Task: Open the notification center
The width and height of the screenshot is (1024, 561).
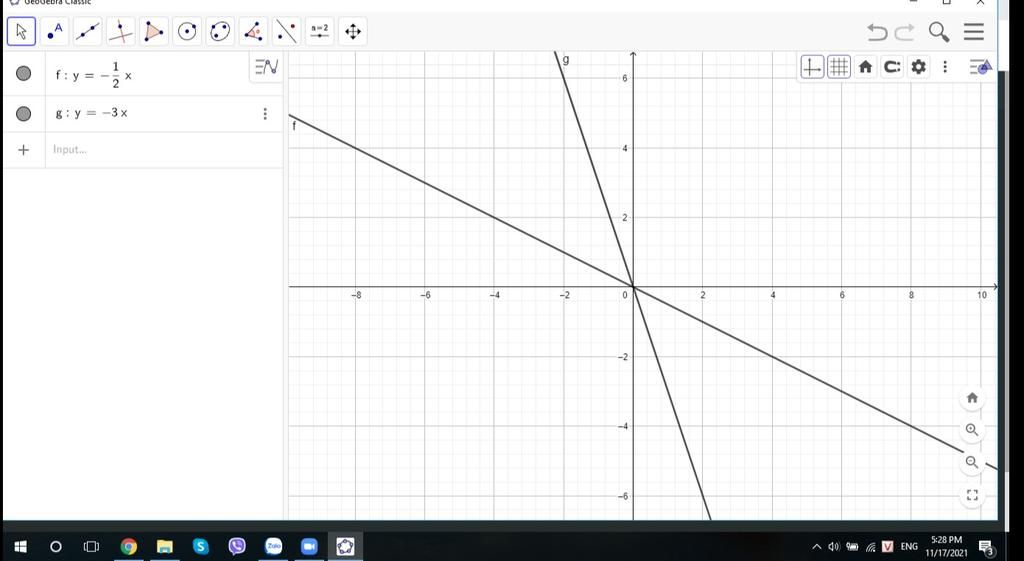Action: pyautogui.click(x=986, y=547)
